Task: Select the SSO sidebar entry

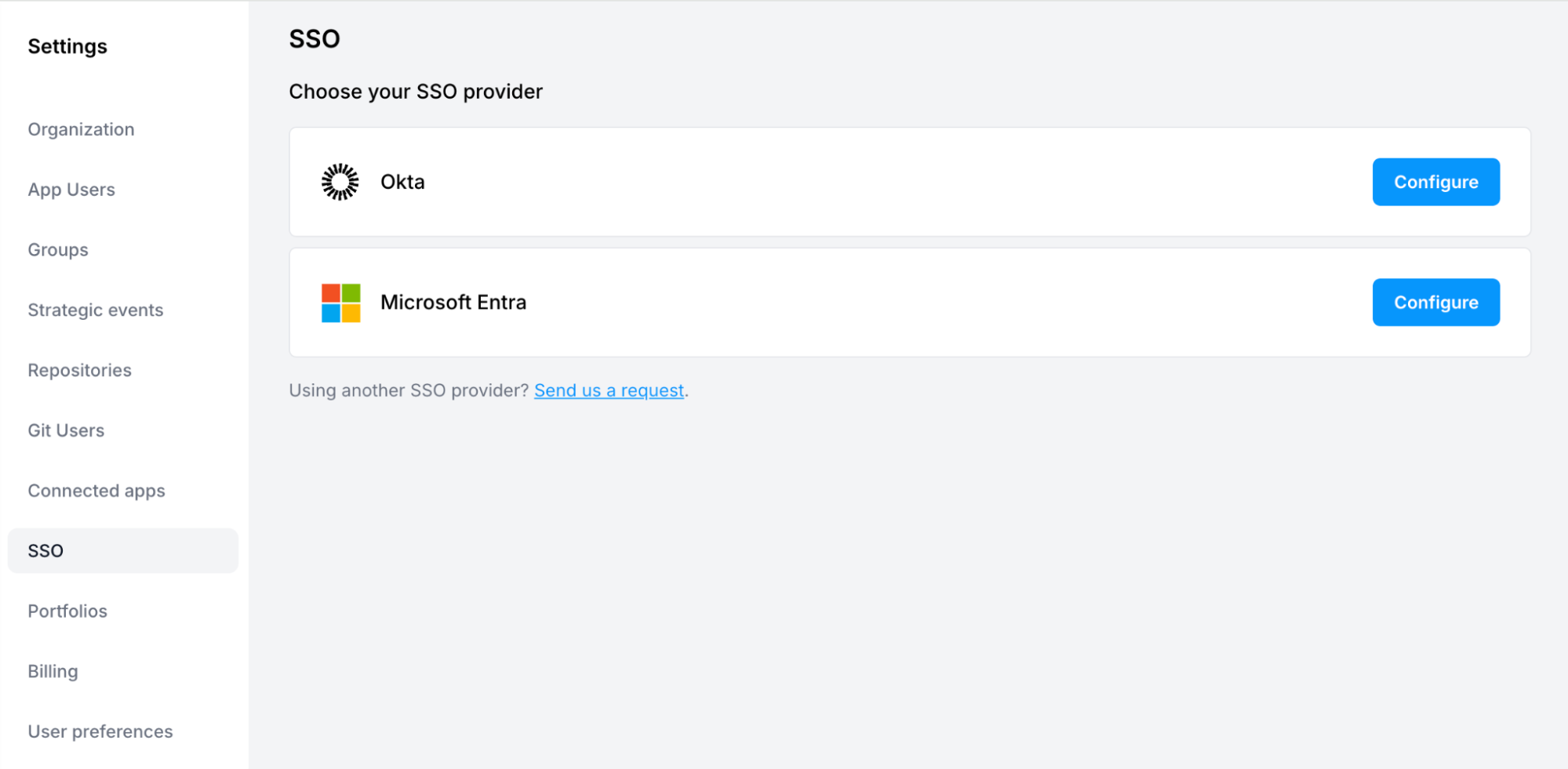Action: click(x=45, y=550)
